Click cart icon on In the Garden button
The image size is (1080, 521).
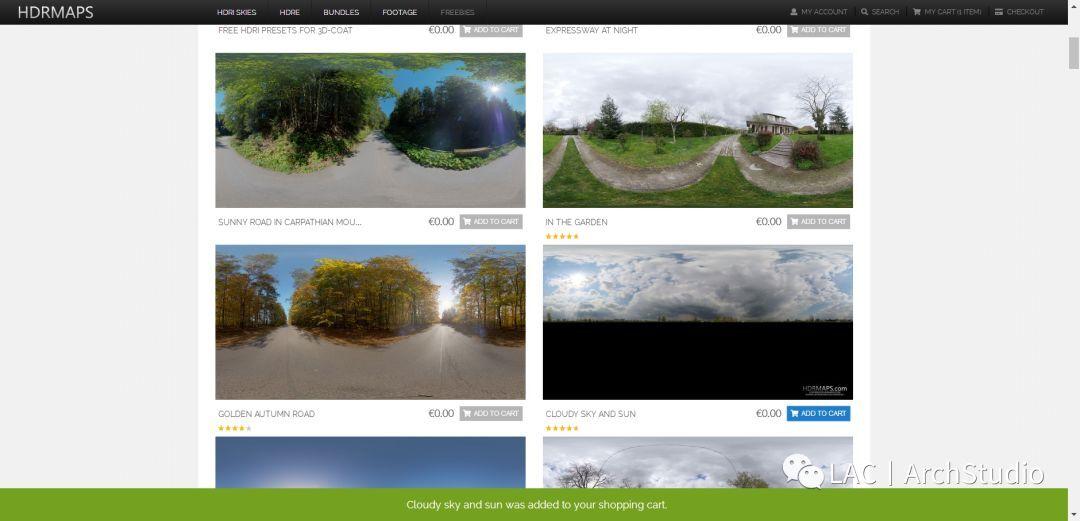(x=794, y=222)
